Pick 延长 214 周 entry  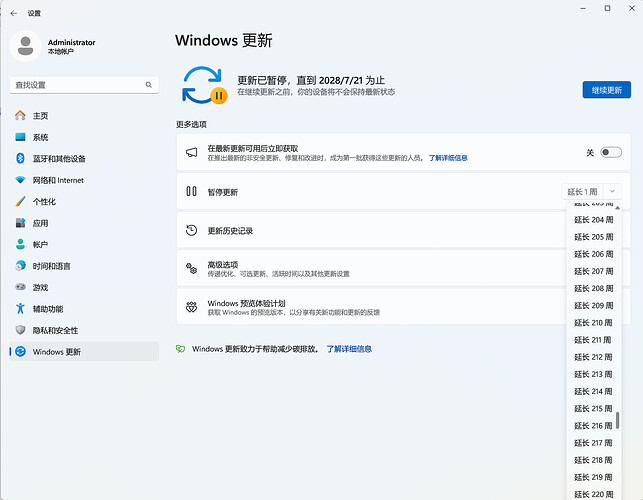(x=593, y=391)
